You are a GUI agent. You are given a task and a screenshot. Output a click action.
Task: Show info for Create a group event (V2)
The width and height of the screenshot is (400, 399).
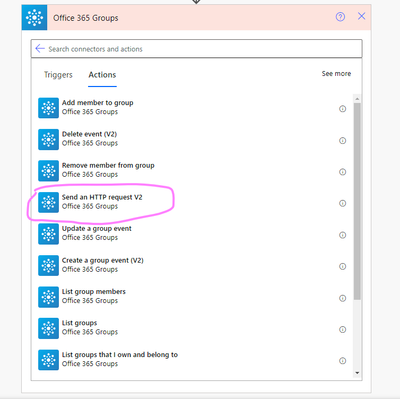click(x=342, y=266)
